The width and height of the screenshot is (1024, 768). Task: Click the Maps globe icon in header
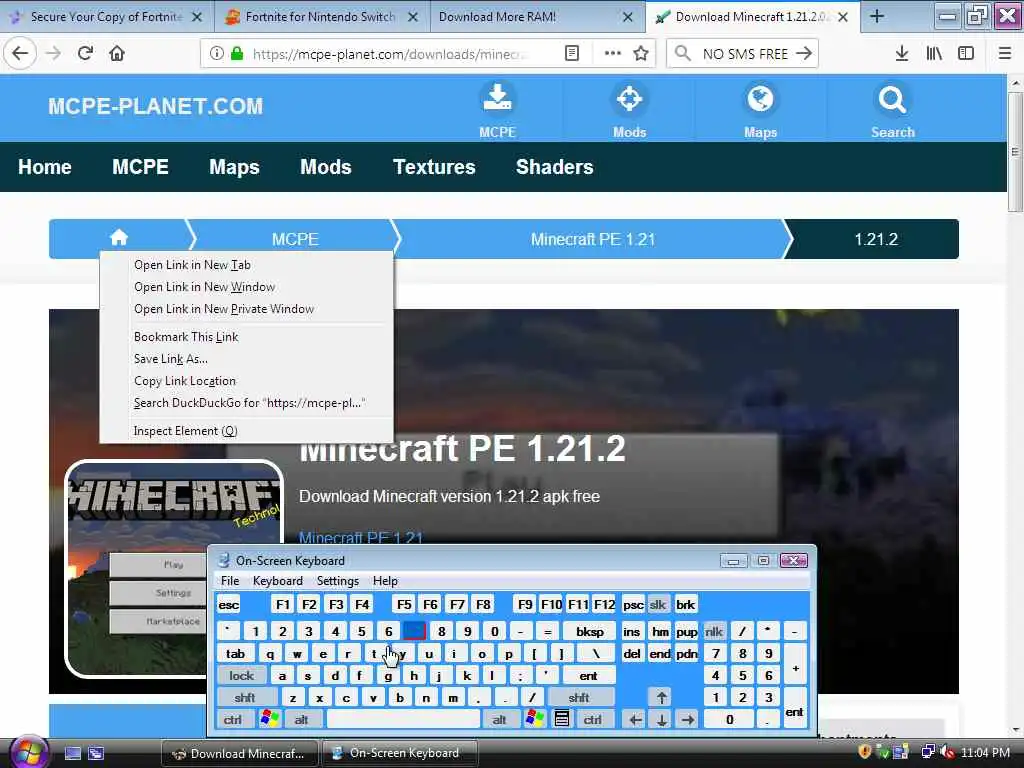coord(760,99)
